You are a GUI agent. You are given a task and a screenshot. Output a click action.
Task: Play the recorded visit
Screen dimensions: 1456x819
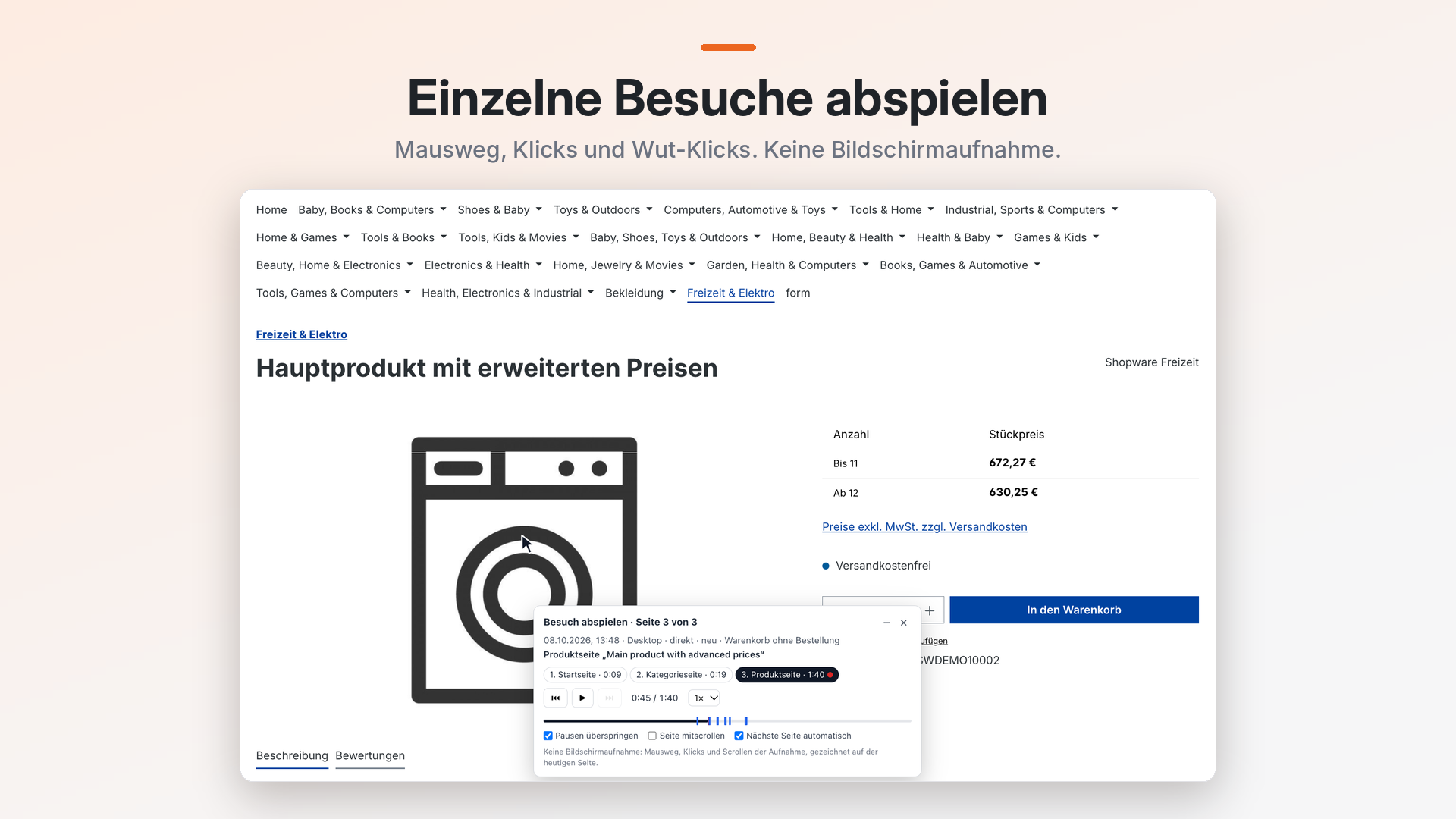[x=582, y=698]
